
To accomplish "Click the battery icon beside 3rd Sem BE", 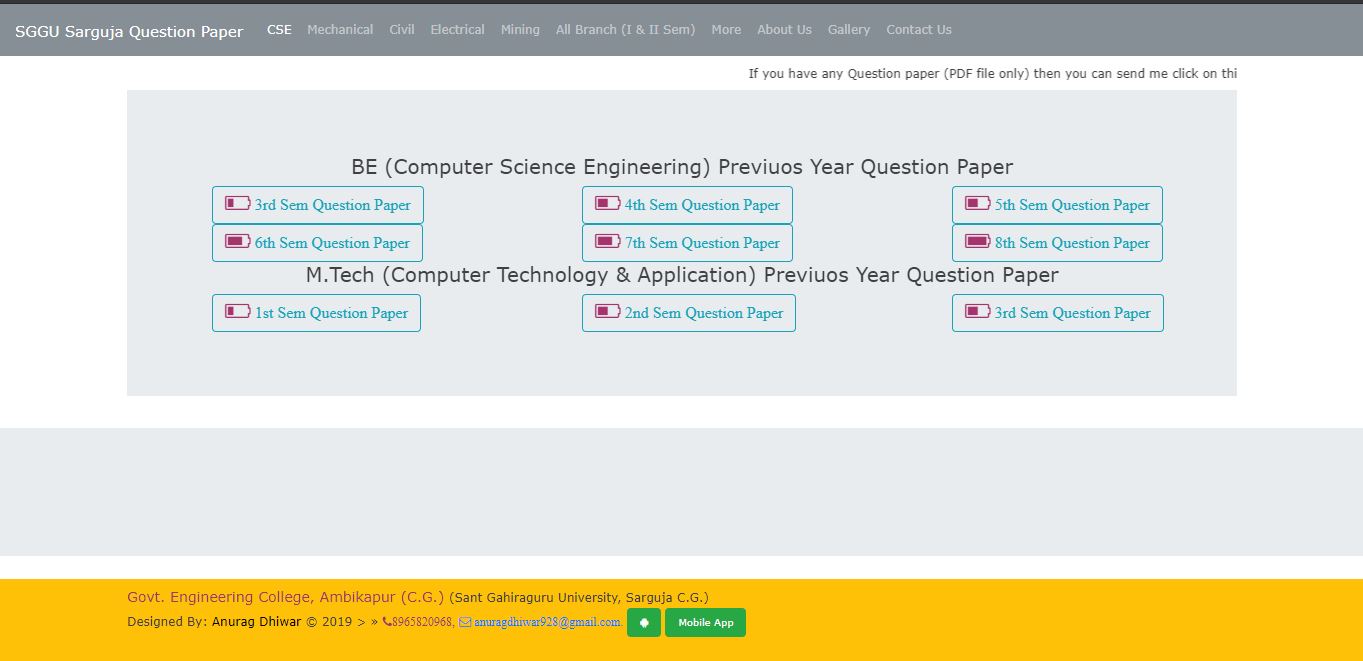I will click(x=237, y=203).
